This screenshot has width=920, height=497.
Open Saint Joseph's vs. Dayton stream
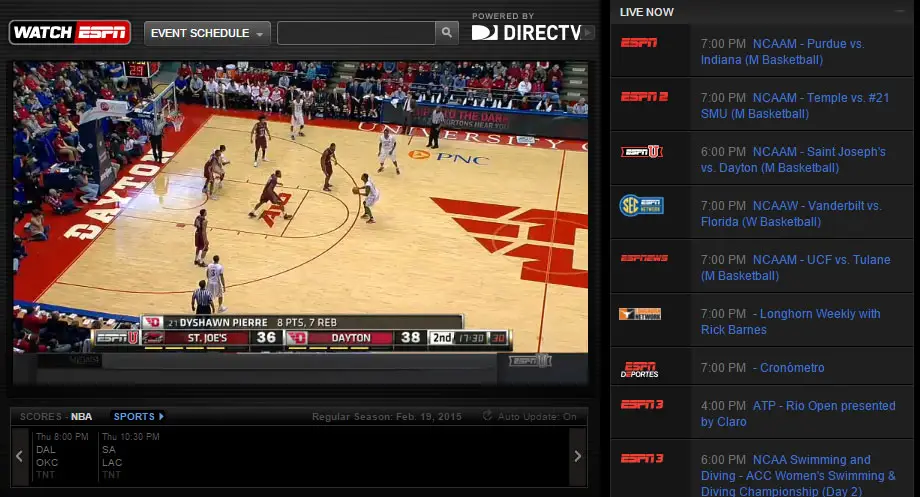click(x=793, y=160)
